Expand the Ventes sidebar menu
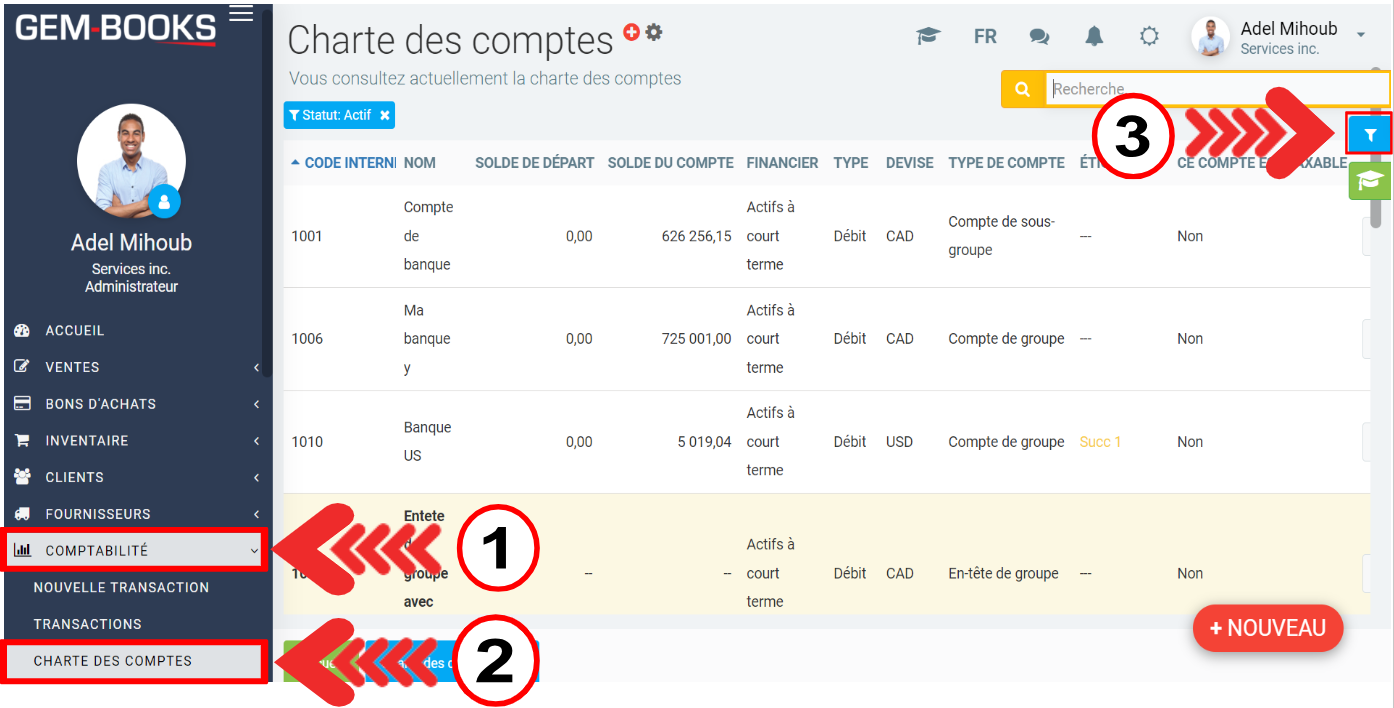Image resolution: width=1394 pixels, height=708 pixels. coord(135,367)
